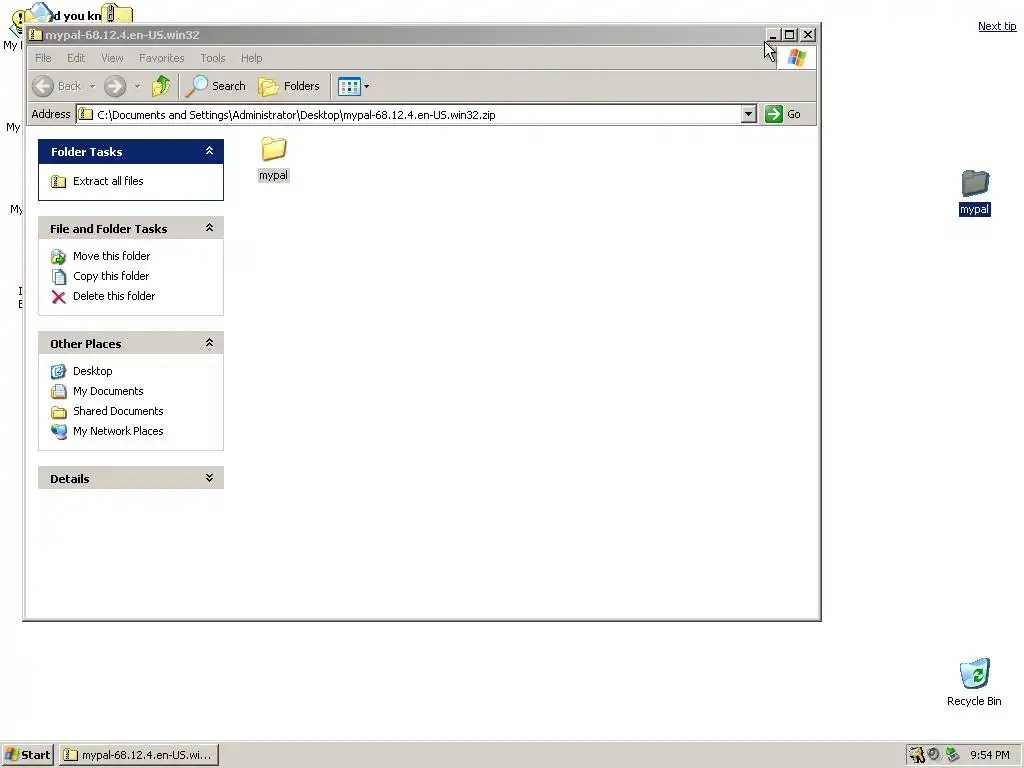Click Move this folder link
Screen dimensions: 1024x768
[111, 256]
